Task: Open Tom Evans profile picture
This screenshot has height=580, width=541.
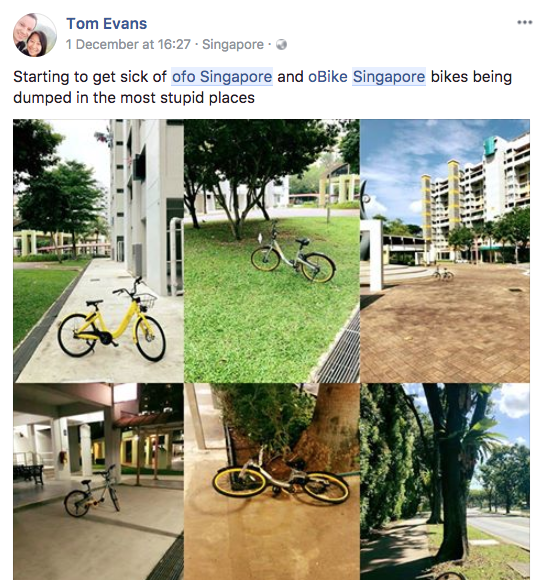Action: tap(35, 35)
